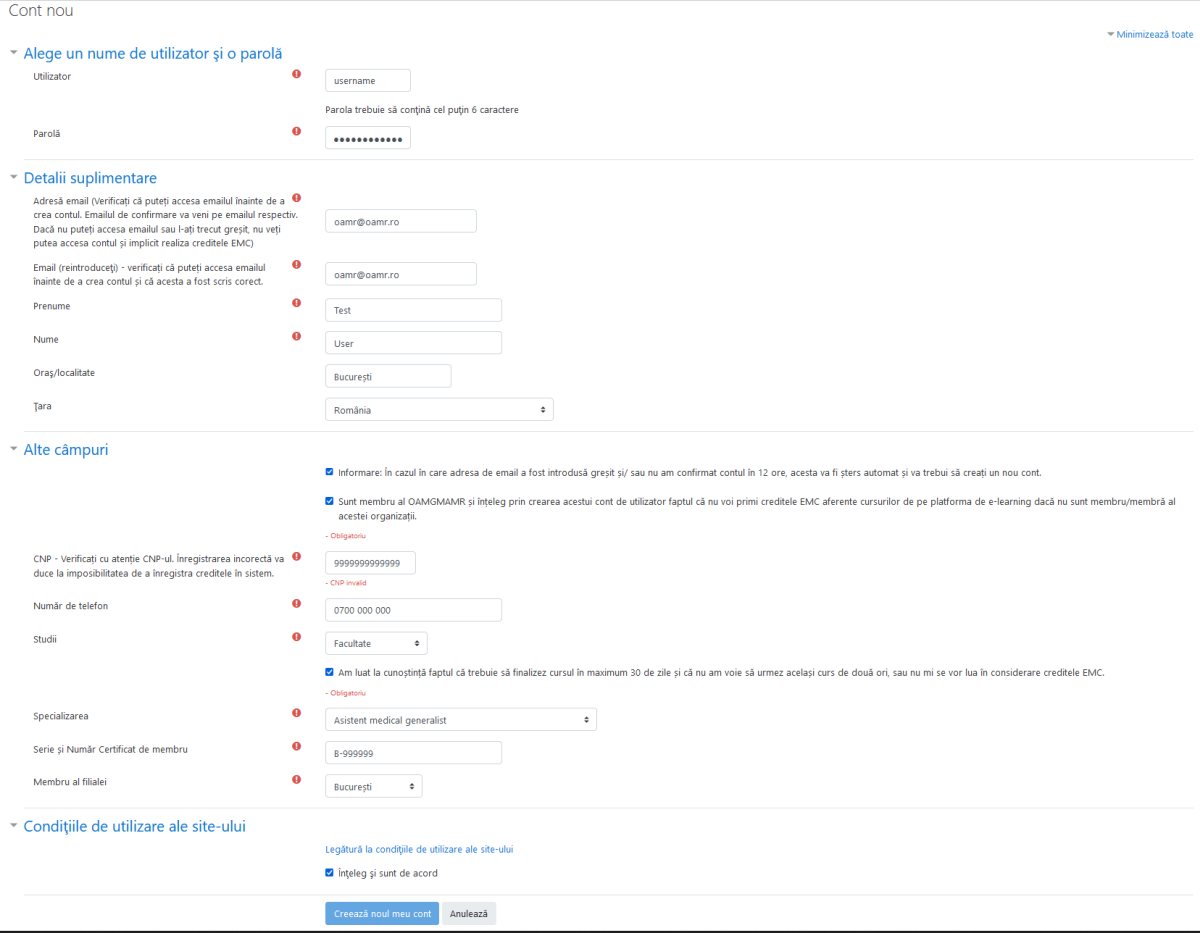Toggle the OAMGMAMR membership checkbox
The height and width of the screenshot is (933, 1200).
pos(330,501)
